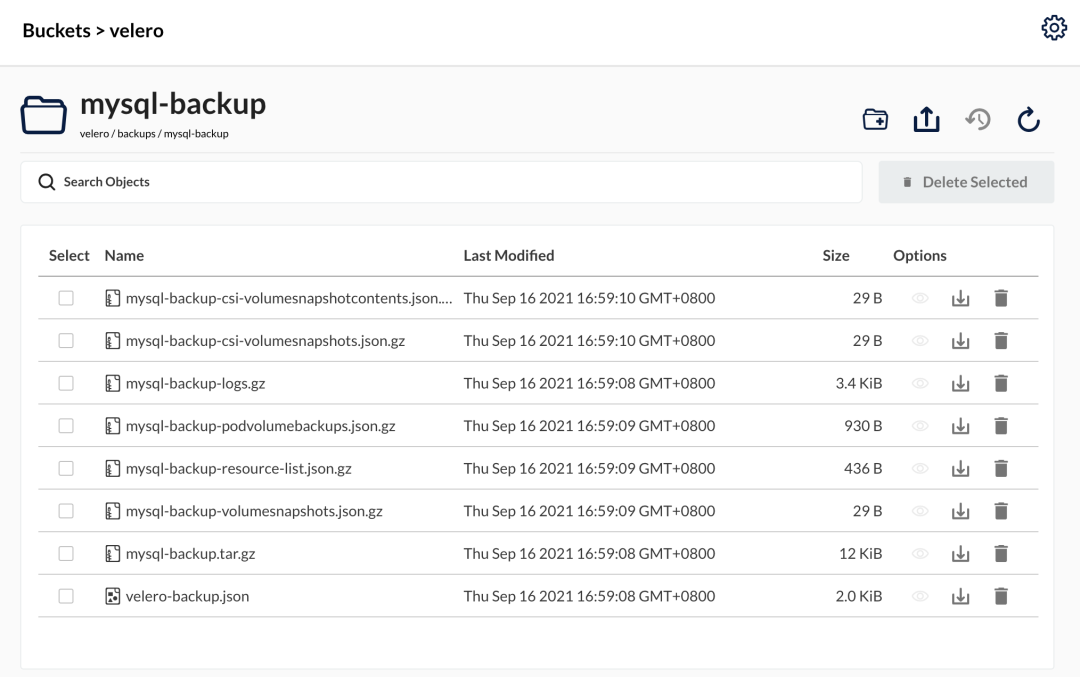The image size is (1080, 677).
Task: Click the 12 KiB size value
Action: click(x=860, y=554)
